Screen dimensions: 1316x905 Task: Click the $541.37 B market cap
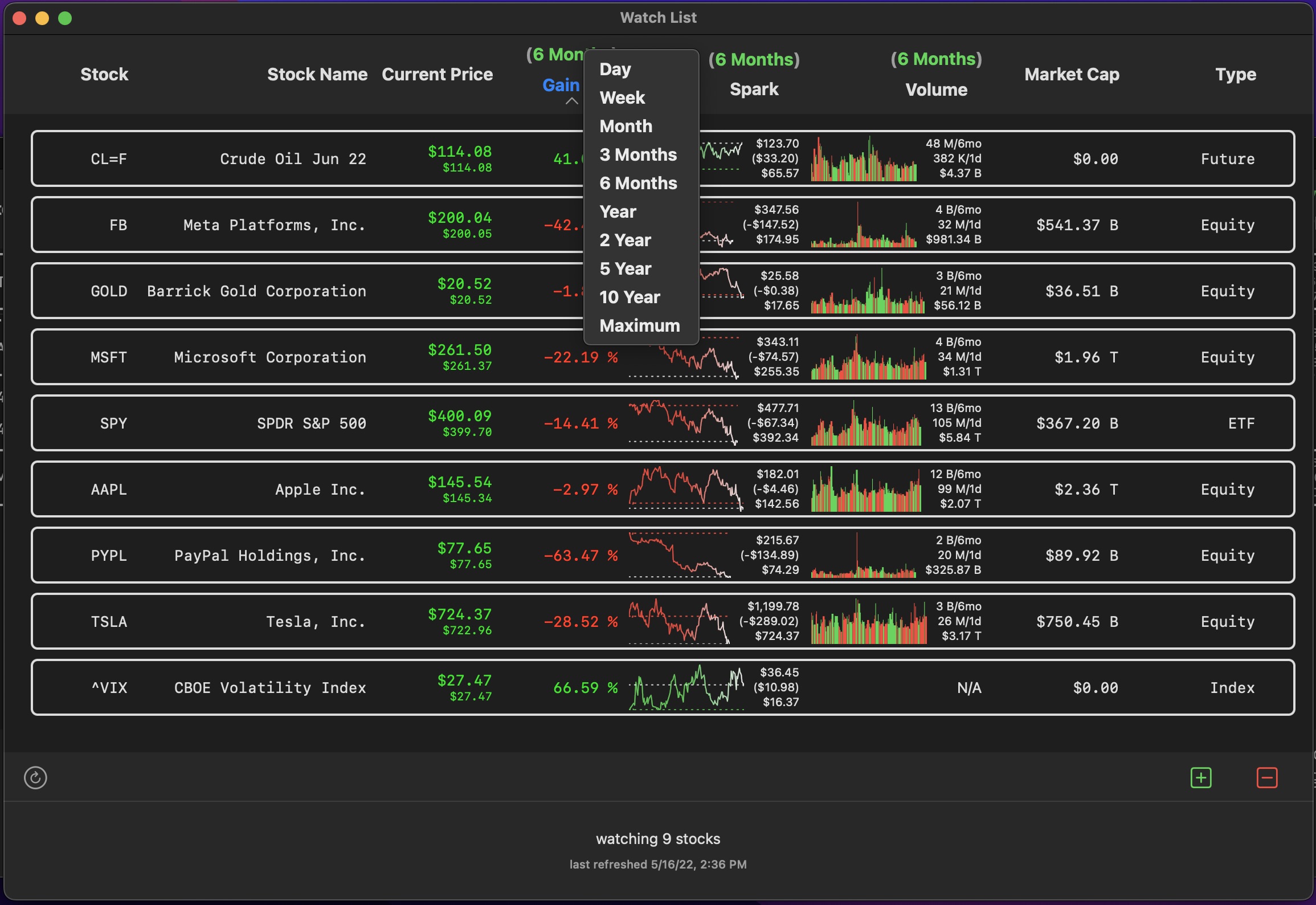[1077, 225]
